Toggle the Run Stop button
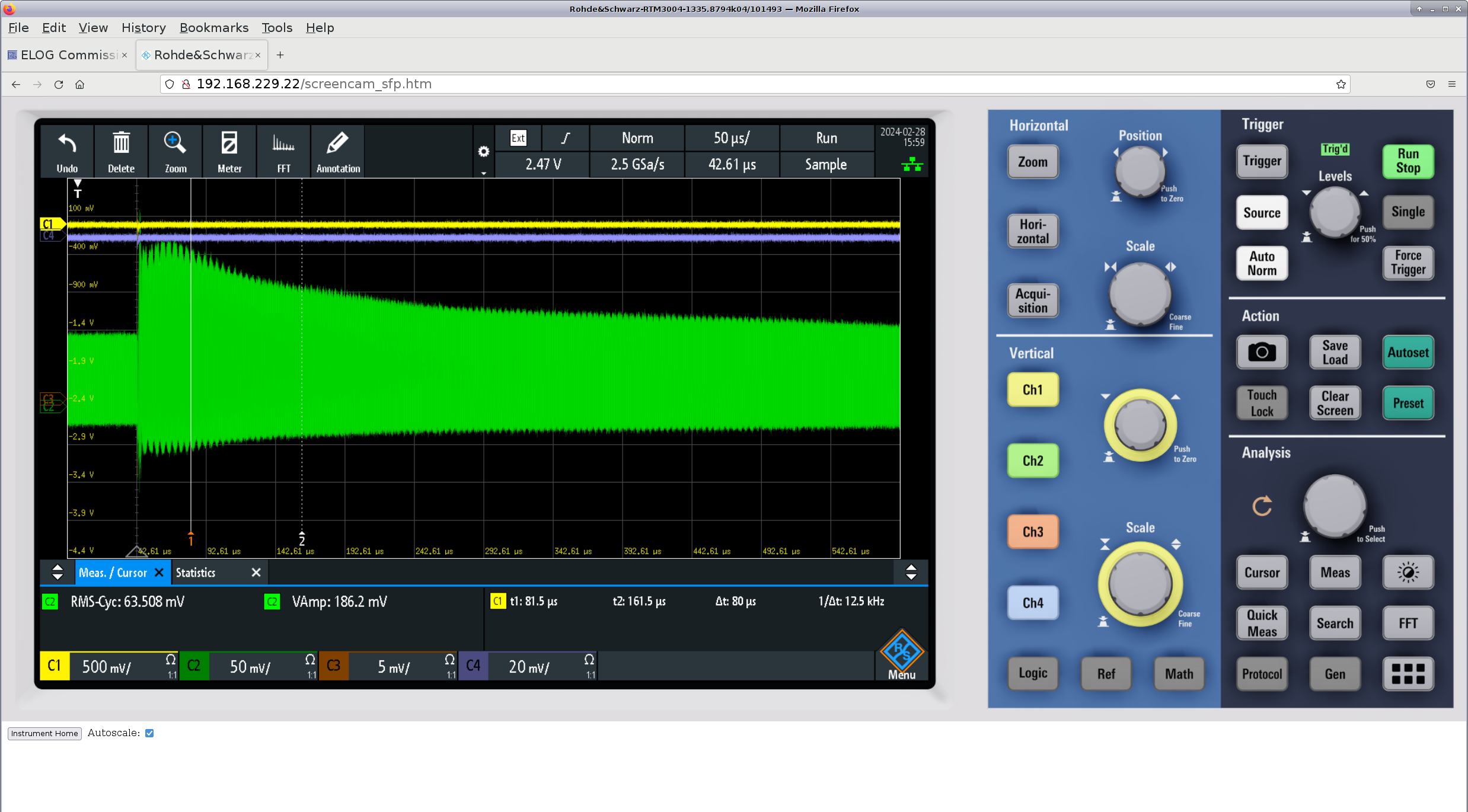Screen dimensions: 1468x812 pos(1408,161)
